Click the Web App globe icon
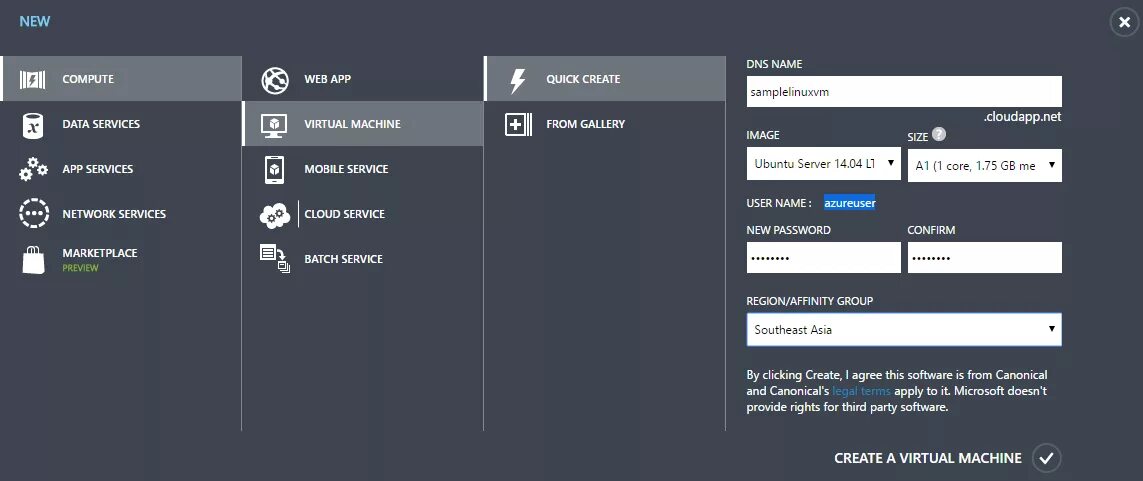1143x481 pixels. click(275, 79)
